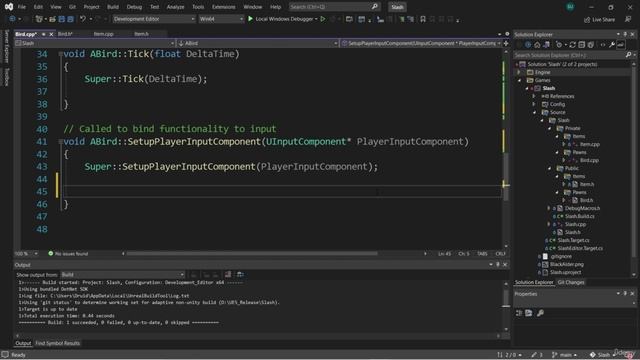
Task: Click Start Without Debugging outline play icon
Action: (x=323, y=19)
